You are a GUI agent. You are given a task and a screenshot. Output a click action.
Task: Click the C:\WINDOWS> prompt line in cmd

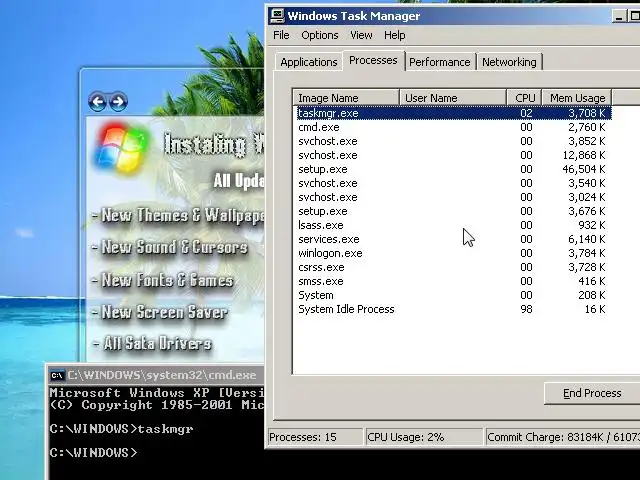(x=93, y=453)
